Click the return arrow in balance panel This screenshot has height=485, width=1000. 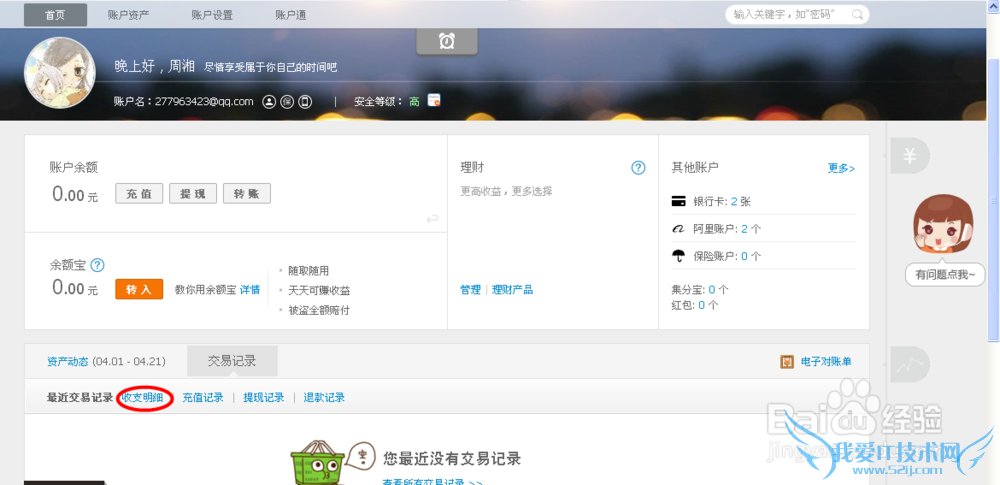[432, 220]
